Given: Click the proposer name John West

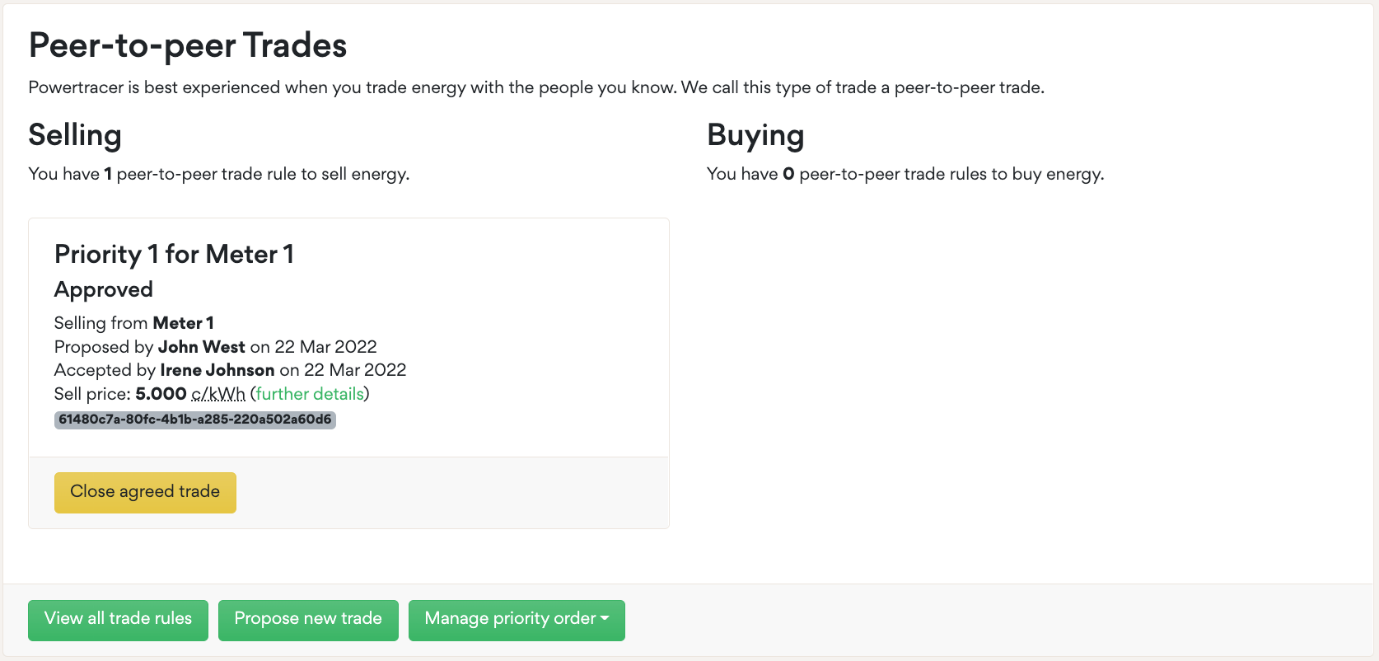Looking at the screenshot, I should pyautogui.click(x=202, y=348).
